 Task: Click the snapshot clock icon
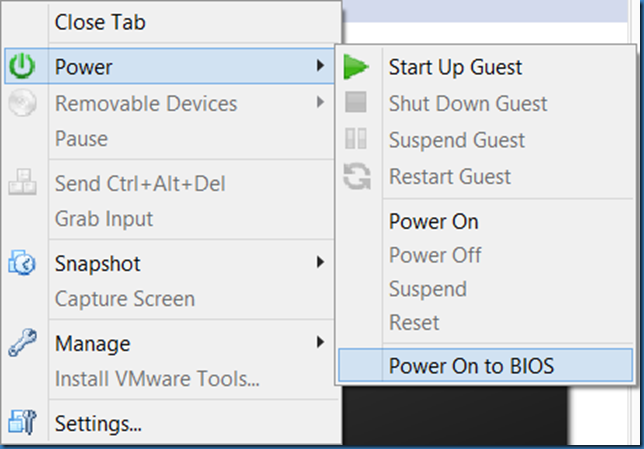(x=22, y=264)
